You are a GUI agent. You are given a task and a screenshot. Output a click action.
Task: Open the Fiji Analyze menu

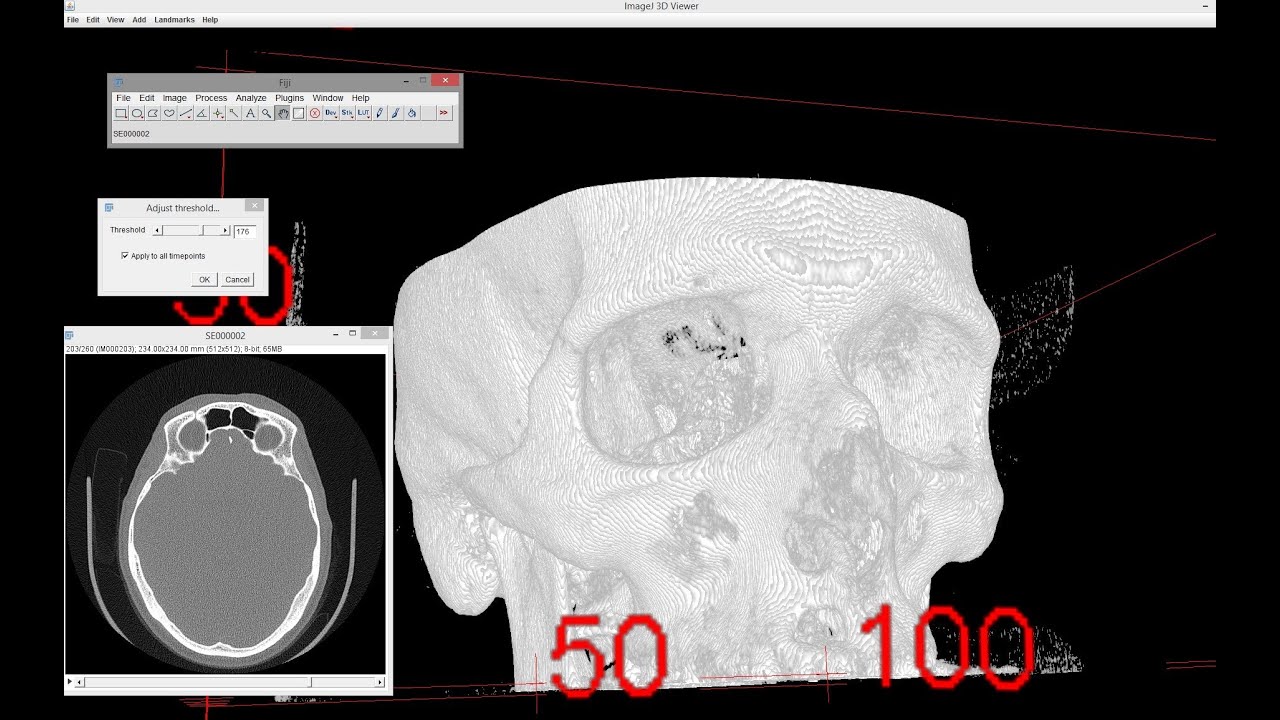tap(251, 98)
